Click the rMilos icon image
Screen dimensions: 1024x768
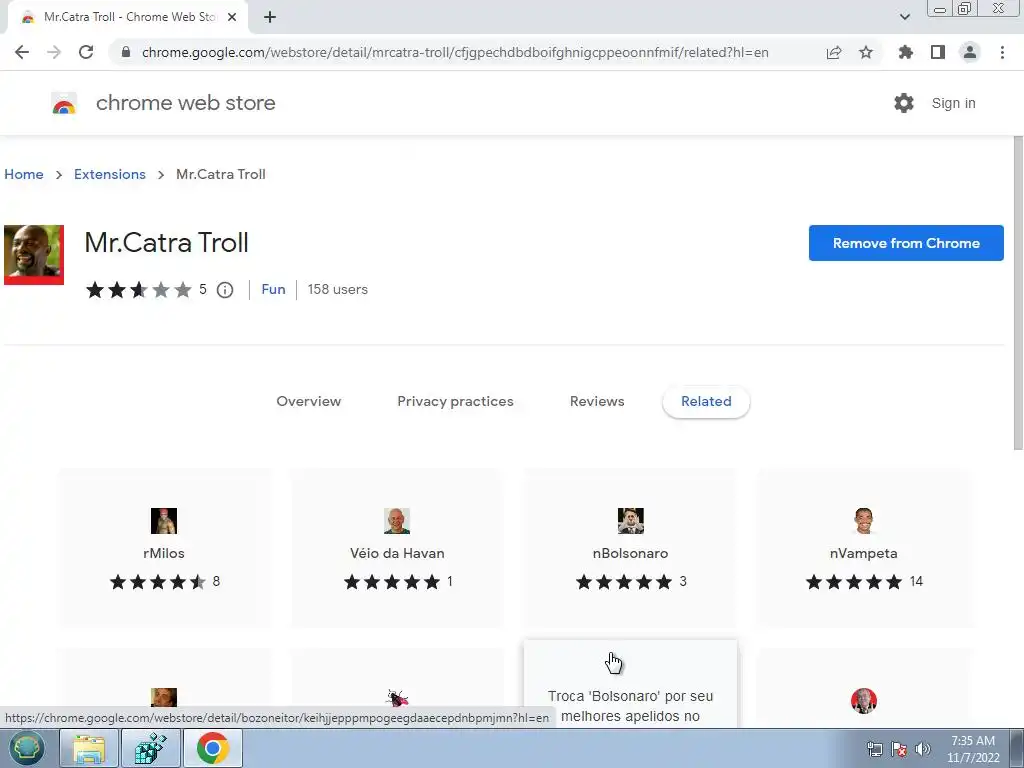(x=164, y=521)
